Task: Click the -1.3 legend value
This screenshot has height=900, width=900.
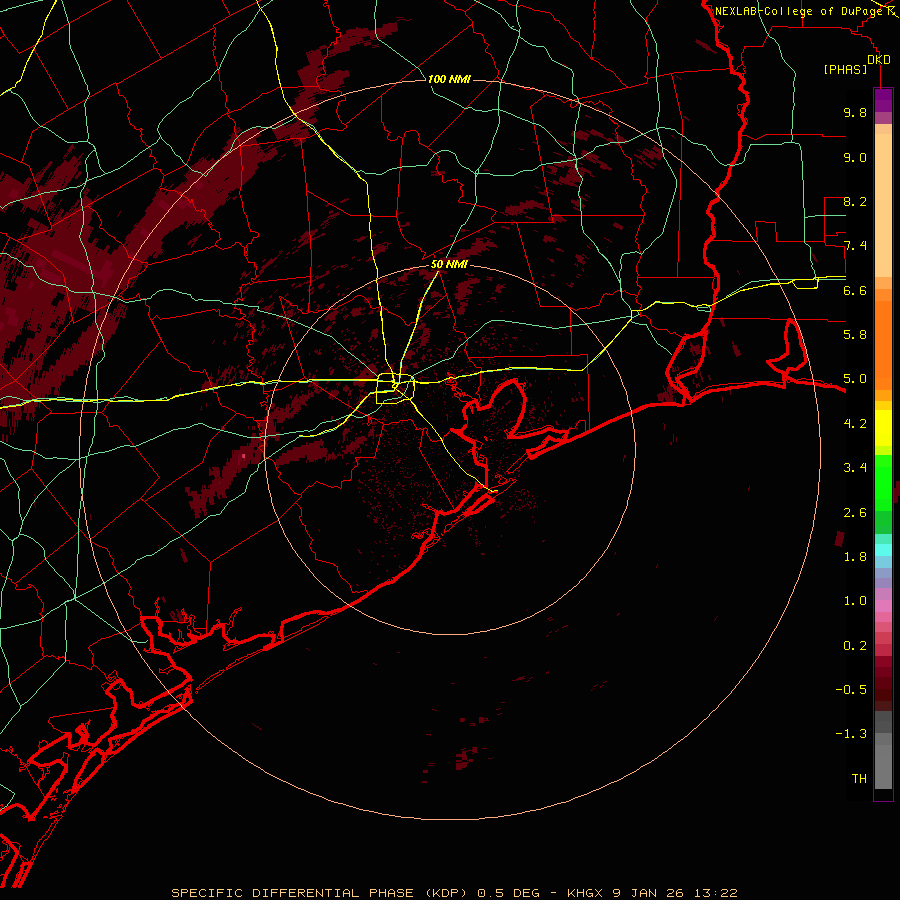Action: pyautogui.click(x=851, y=734)
